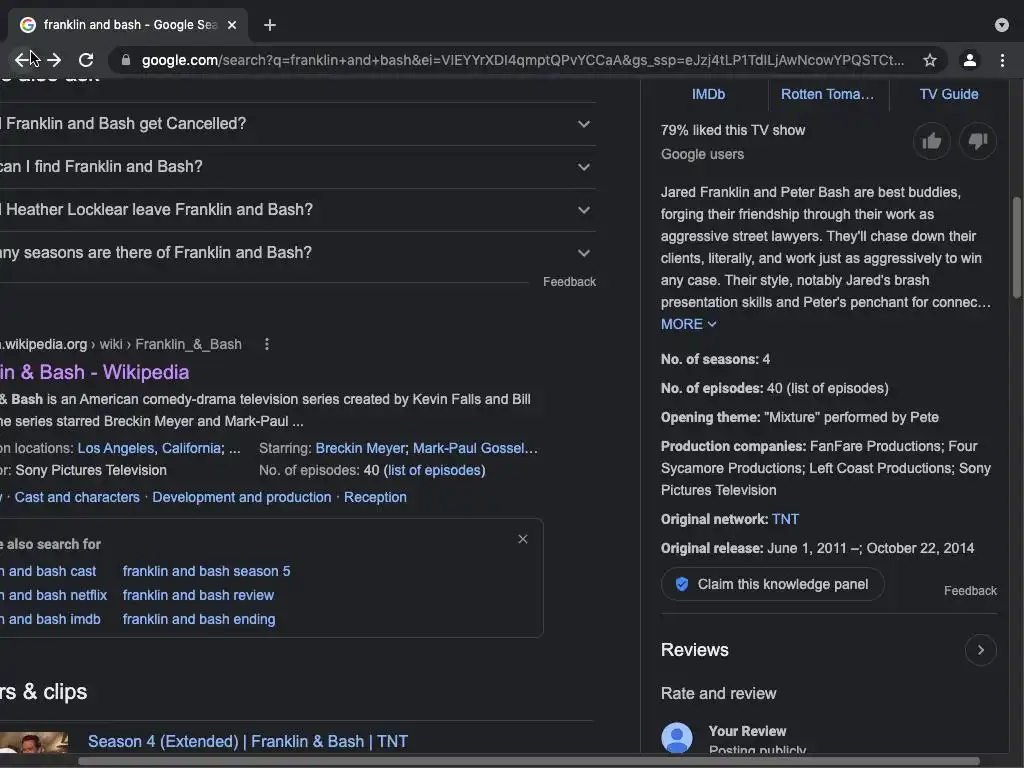The height and width of the screenshot is (768, 1024).
Task: Open the Chrome three-dot menu
Action: pos(1002,60)
